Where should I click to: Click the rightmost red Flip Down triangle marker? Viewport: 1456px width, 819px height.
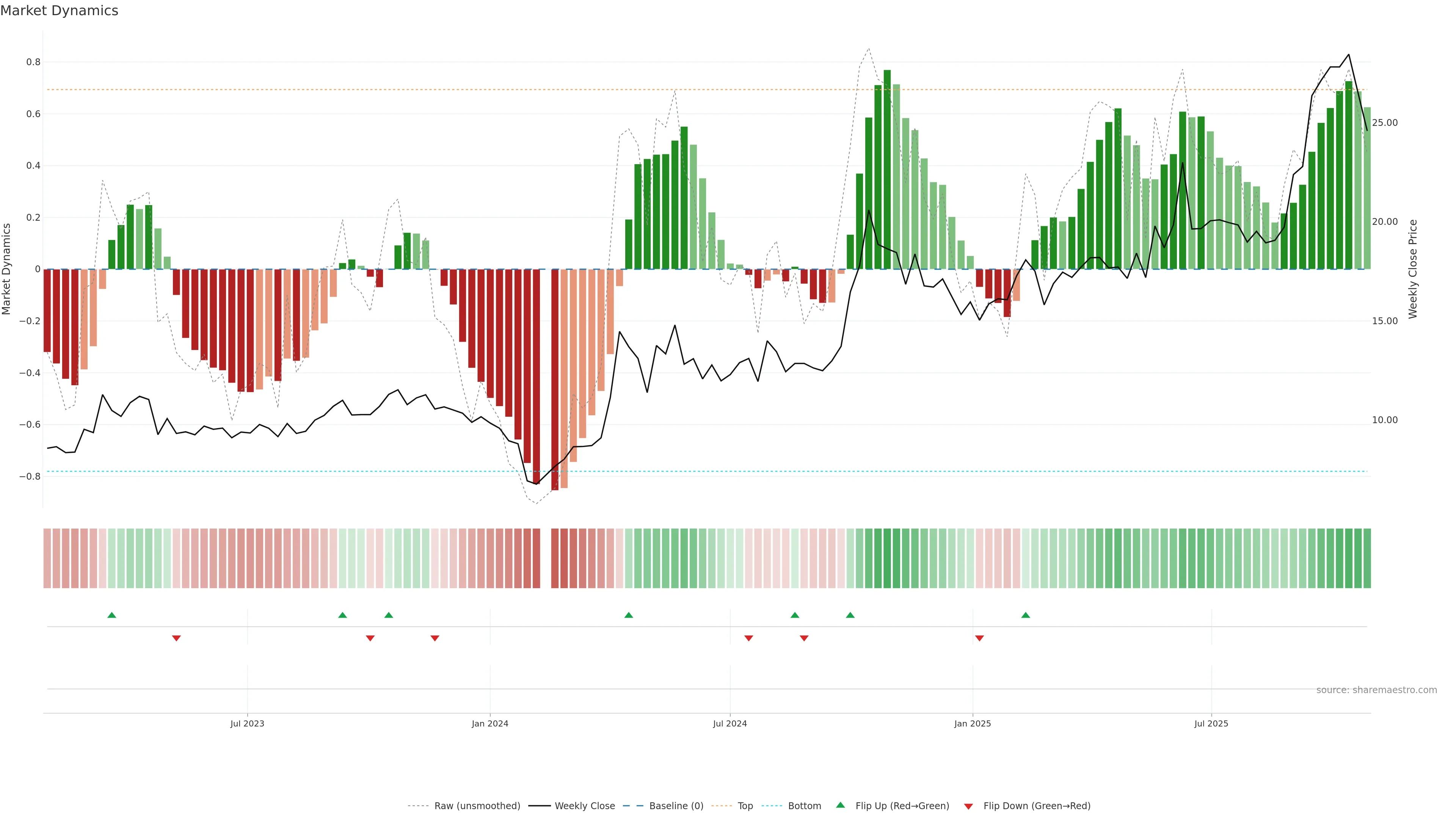(979, 638)
